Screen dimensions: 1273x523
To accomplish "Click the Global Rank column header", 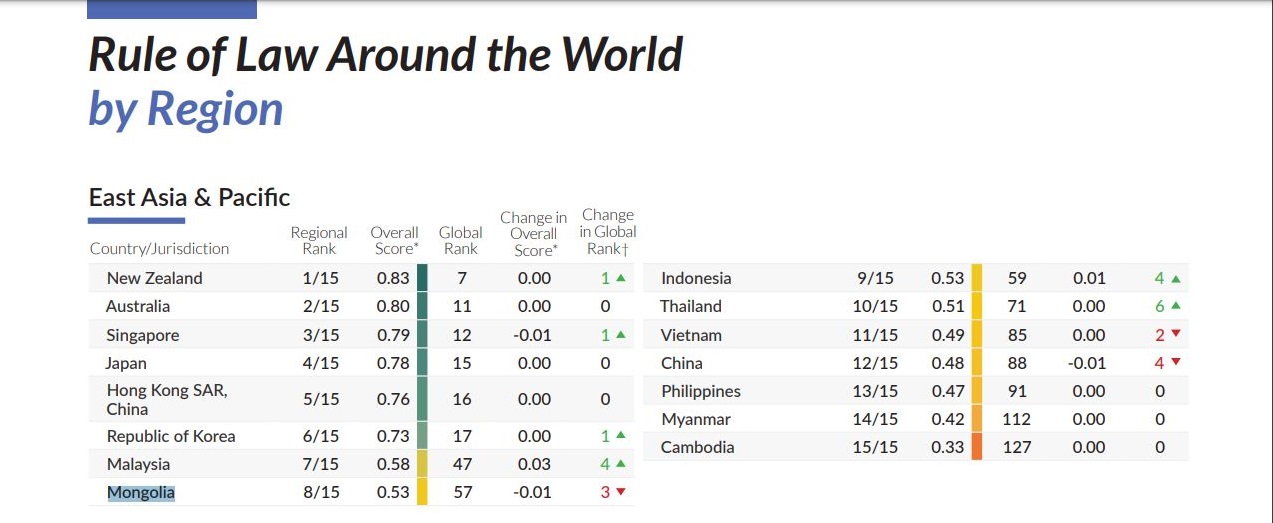I will tap(461, 240).
